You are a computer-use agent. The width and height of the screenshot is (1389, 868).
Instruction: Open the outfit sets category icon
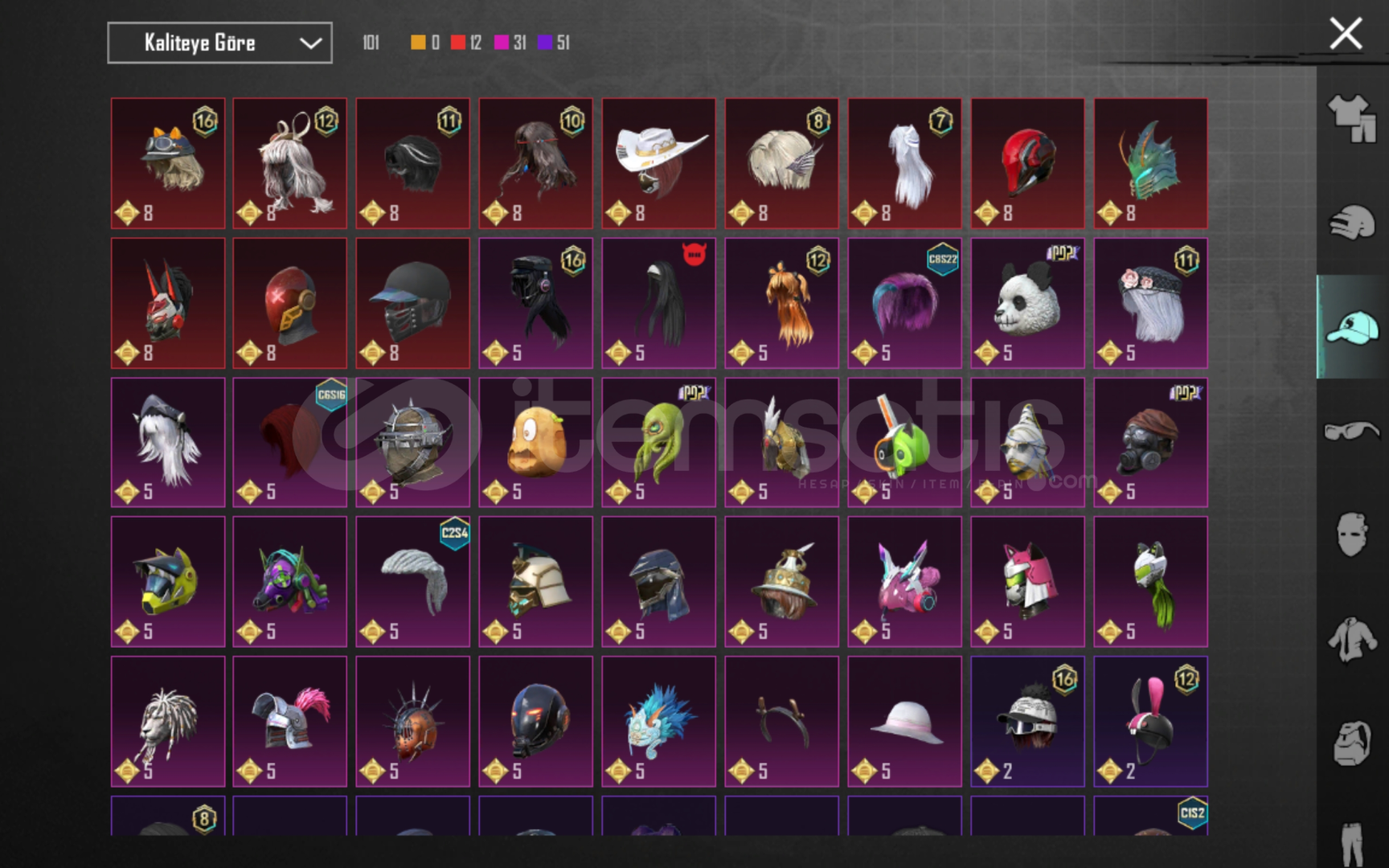click(1352, 118)
